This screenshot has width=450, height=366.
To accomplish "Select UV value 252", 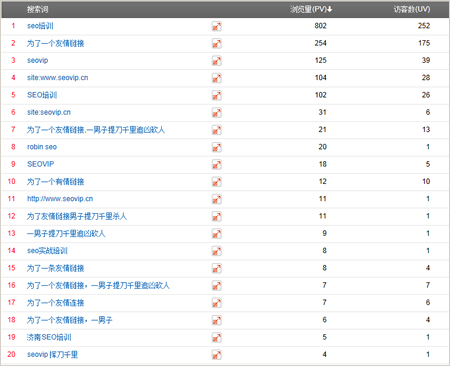I will click(424, 26).
